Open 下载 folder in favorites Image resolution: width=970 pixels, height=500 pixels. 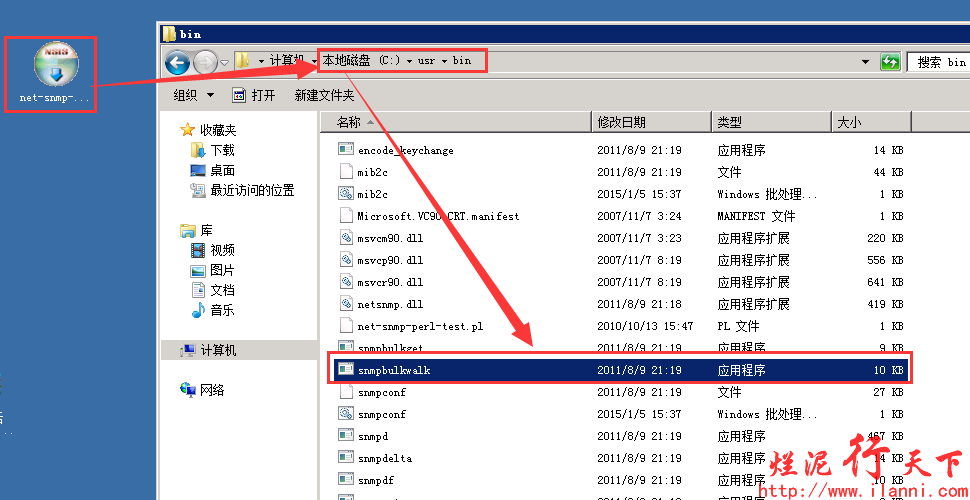click(x=221, y=150)
